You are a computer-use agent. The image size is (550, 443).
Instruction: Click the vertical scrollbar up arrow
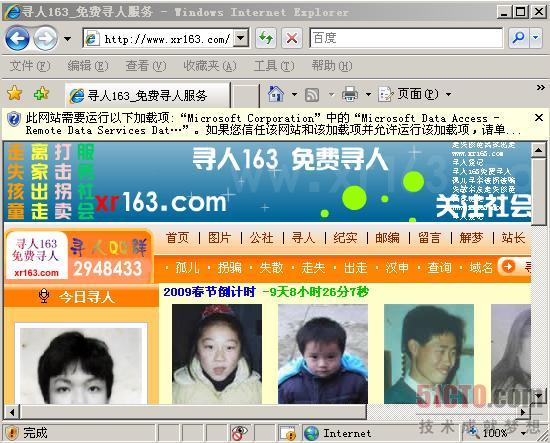pos(538,150)
